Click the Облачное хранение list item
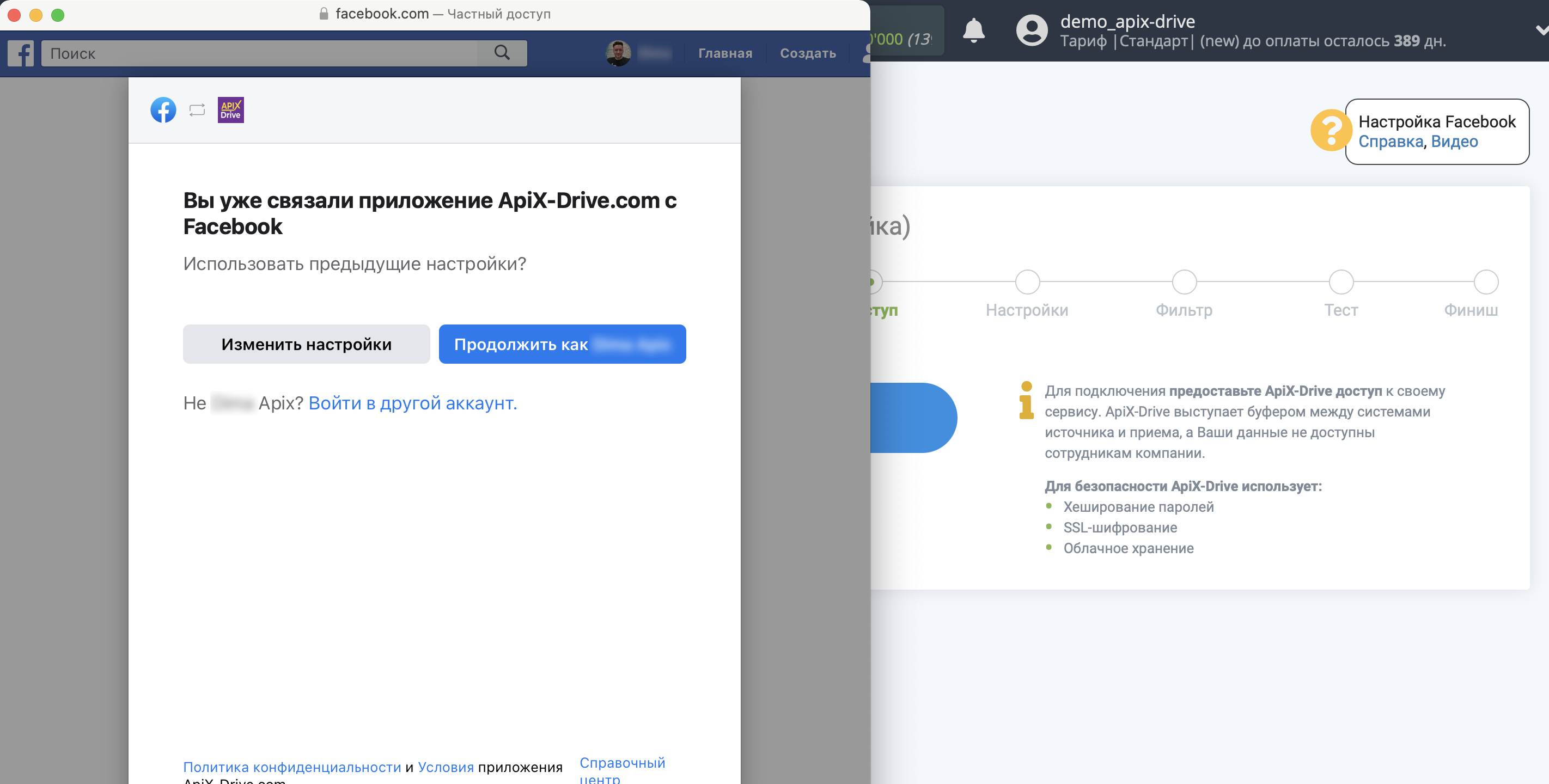This screenshot has width=1549, height=784. pyautogui.click(x=1128, y=548)
